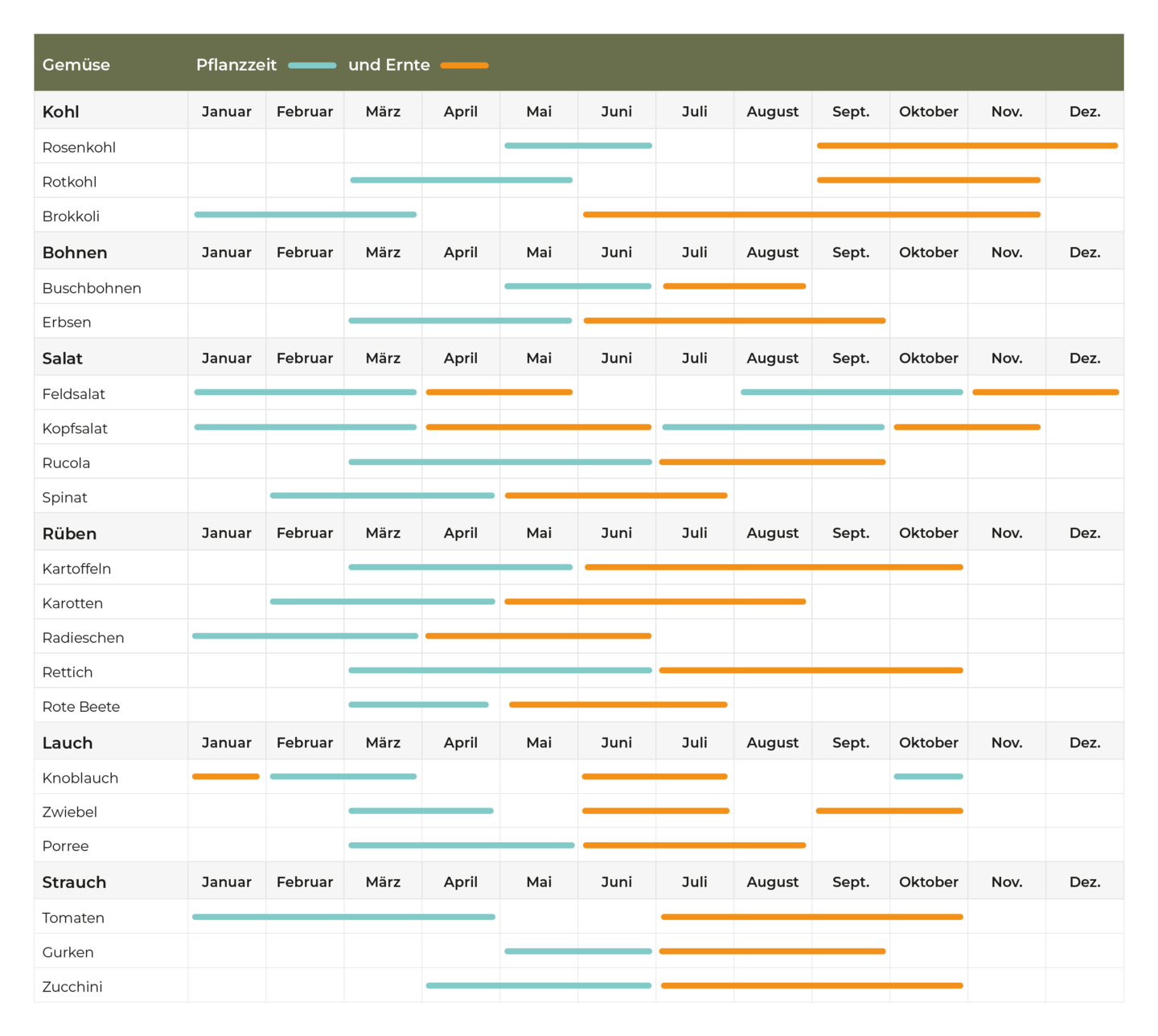The height and width of the screenshot is (1036, 1158).
Task: Click Zucchini's orange harvest bar
Action: pyautogui.click(x=812, y=985)
